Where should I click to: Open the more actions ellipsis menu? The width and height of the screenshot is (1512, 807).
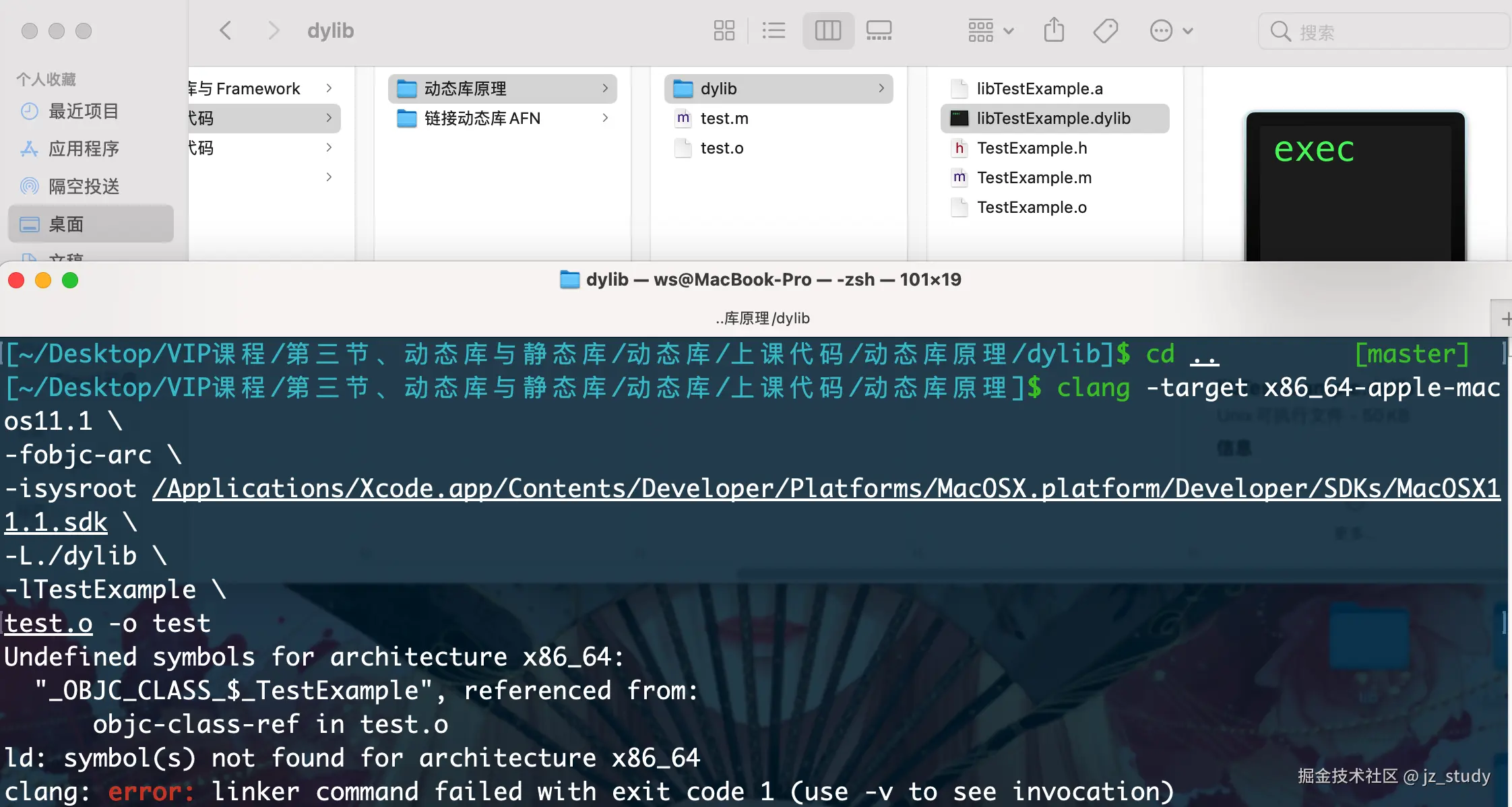point(1170,30)
